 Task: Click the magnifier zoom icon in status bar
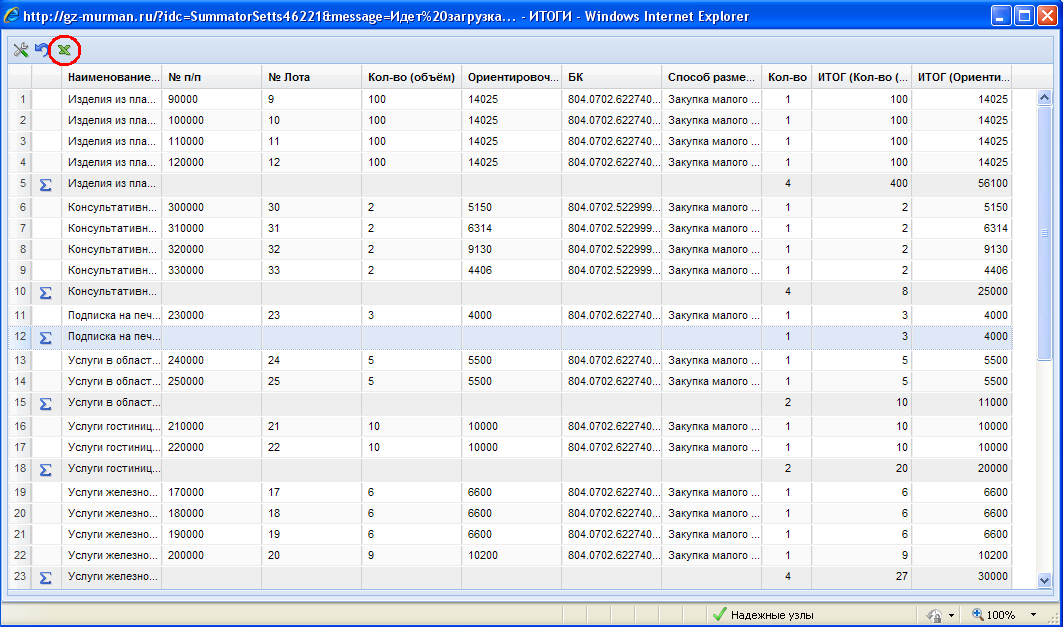(975, 615)
